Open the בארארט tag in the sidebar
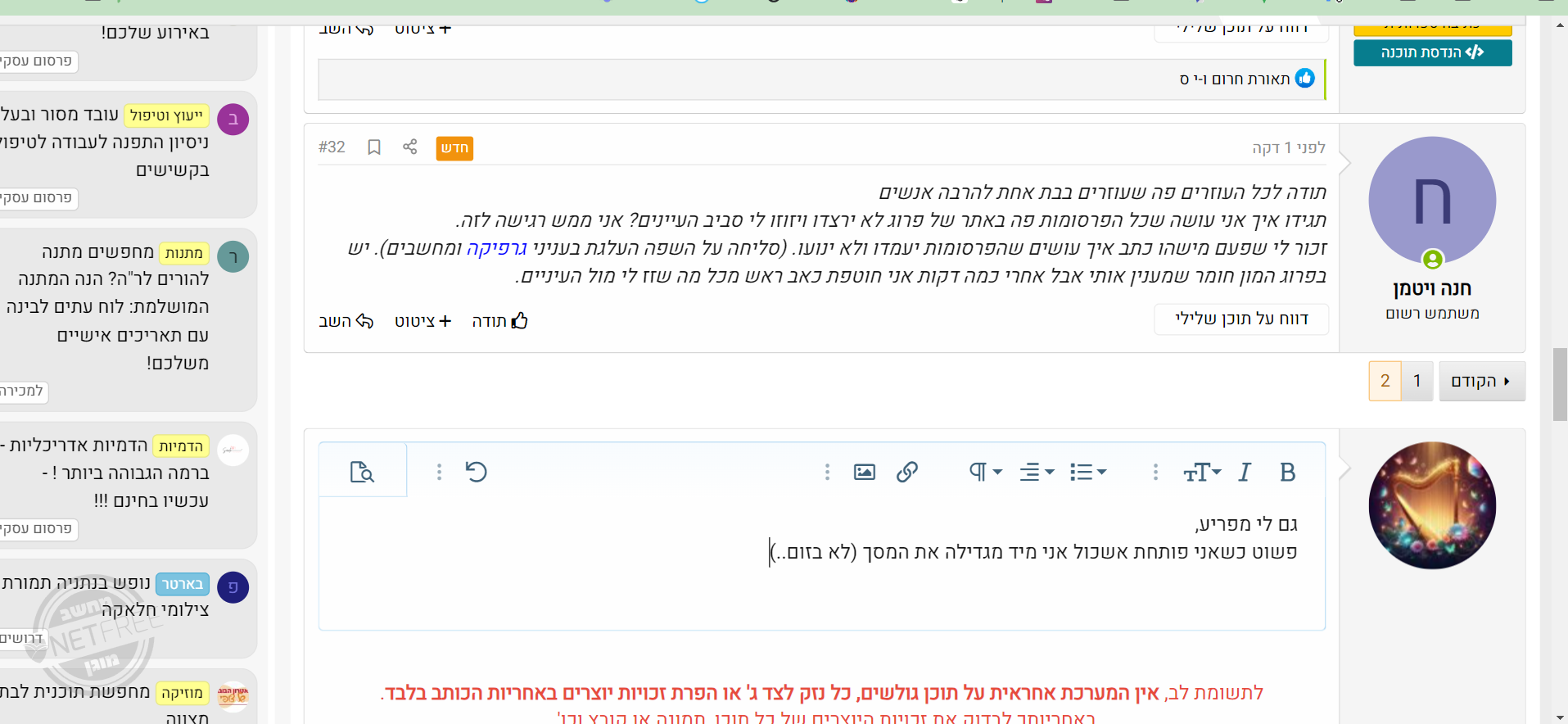Viewport: 1568px width, 724px height. 182,584
